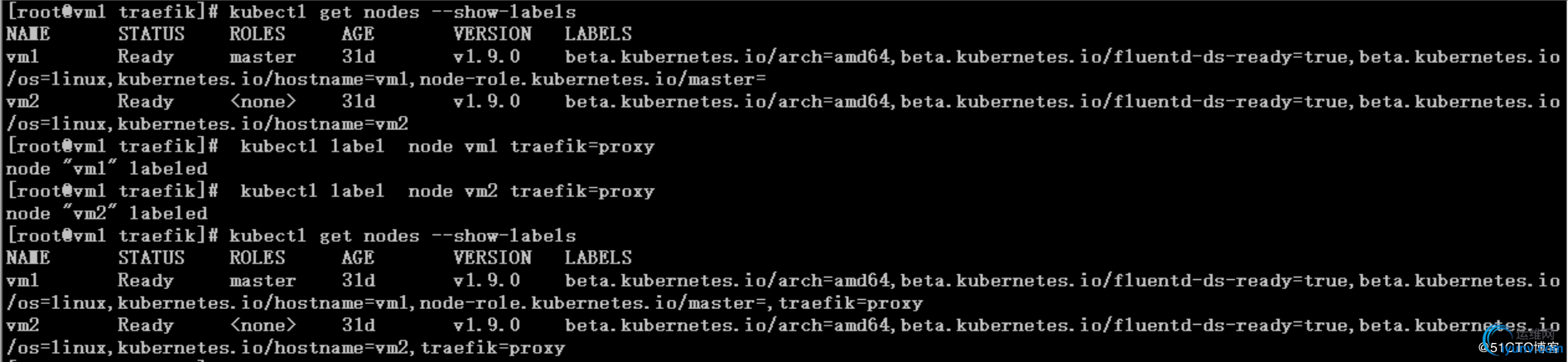Click the first 'kubectl get nodes --show-labels' command
This screenshot has height=362, width=1568.
point(403,12)
